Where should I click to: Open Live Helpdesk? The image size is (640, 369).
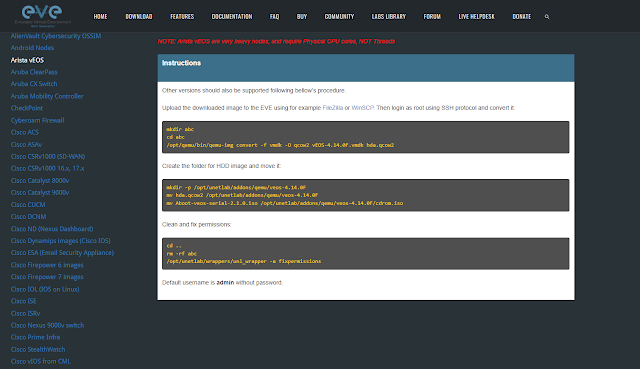477,17
